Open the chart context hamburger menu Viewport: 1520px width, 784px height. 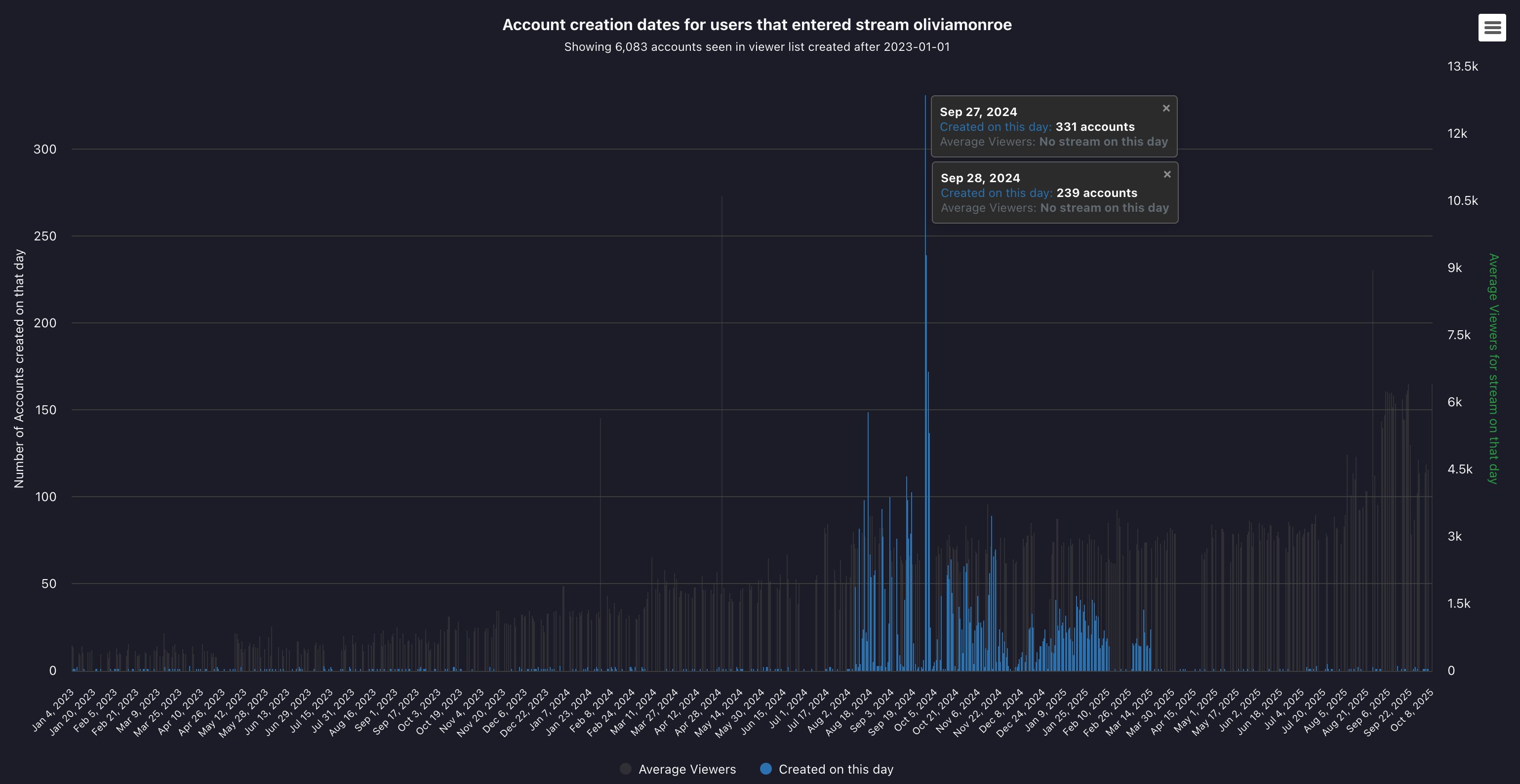tap(1492, 28)
